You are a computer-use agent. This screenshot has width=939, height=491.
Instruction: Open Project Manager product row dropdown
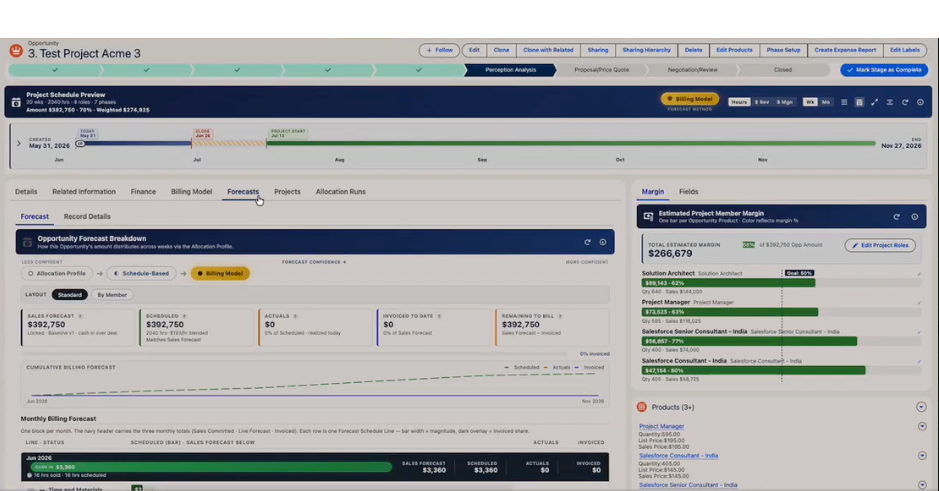[x=922, y=426]
